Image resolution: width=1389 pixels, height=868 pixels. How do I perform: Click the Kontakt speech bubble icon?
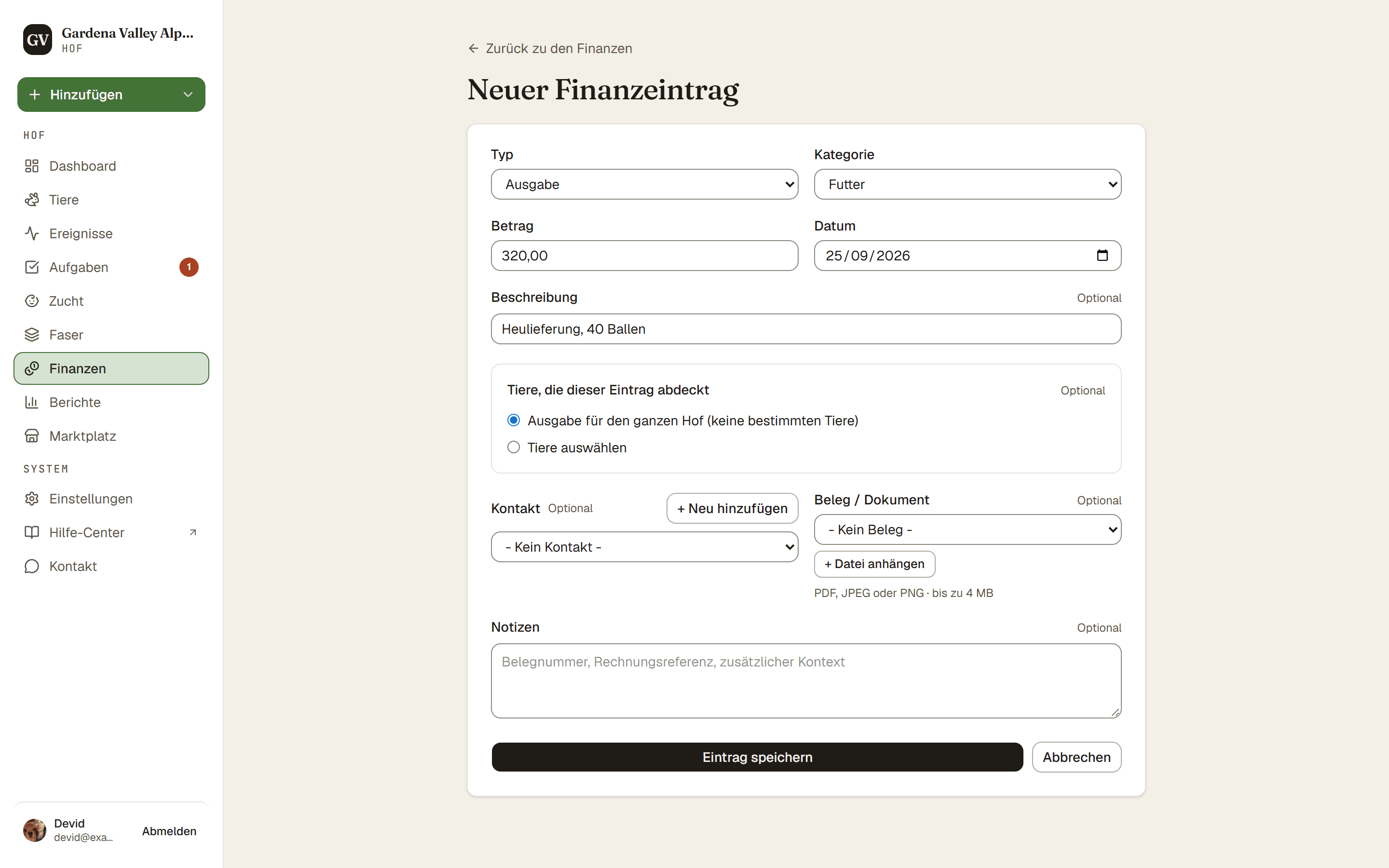coord(31,567)
